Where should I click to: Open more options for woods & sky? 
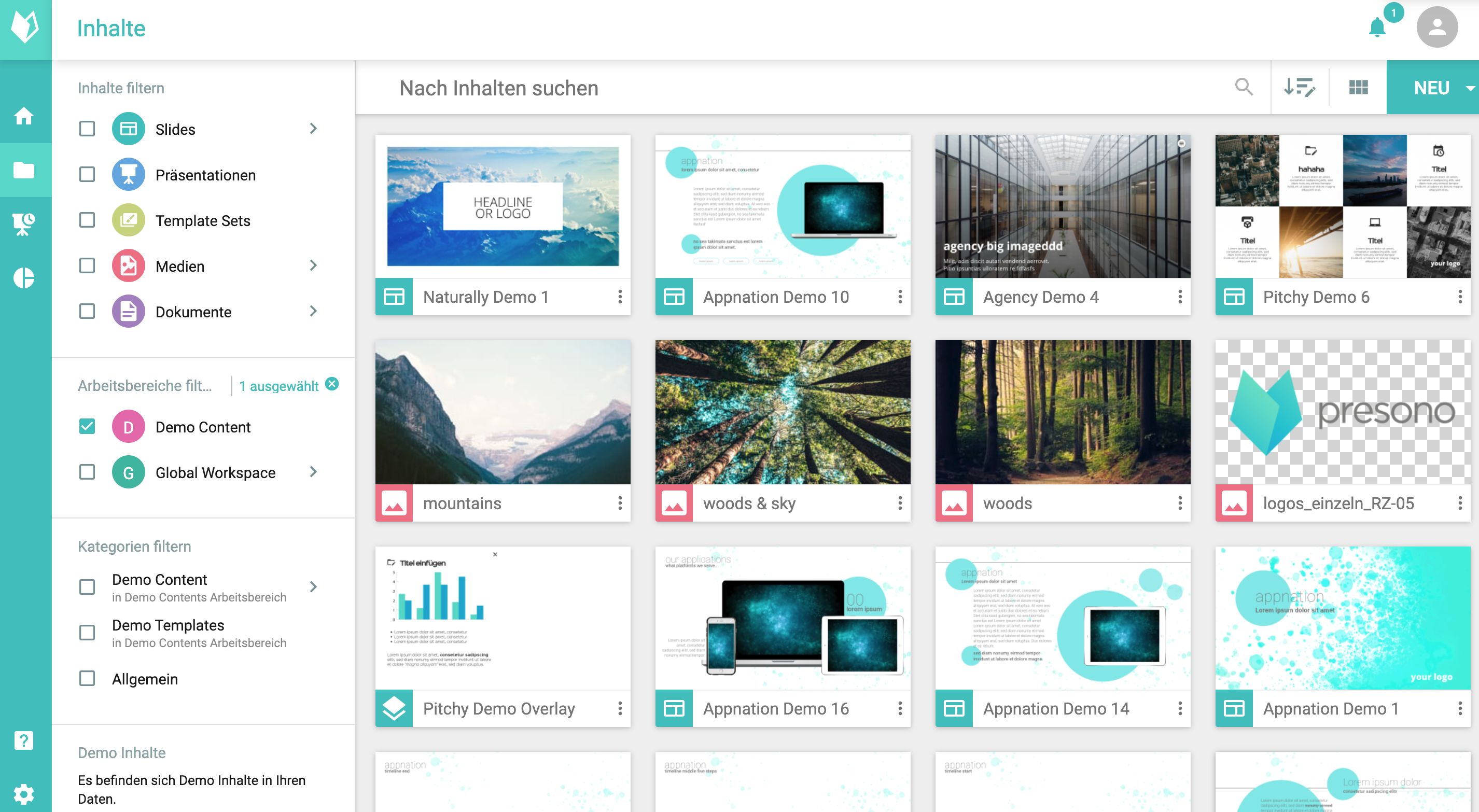point(900,503)
